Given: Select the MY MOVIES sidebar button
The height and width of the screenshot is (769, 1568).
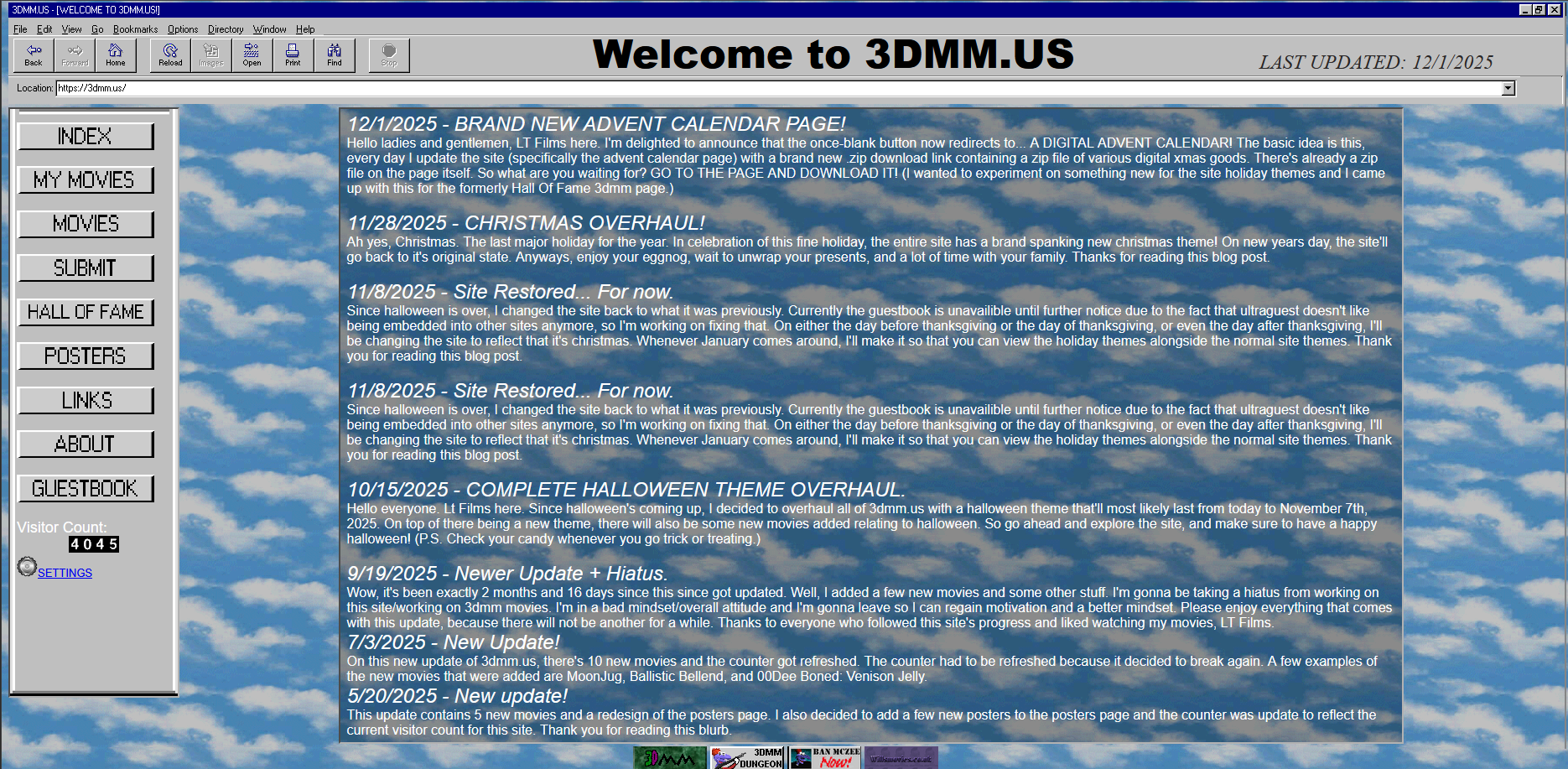Looking at the screenshot, I should 86,180.
